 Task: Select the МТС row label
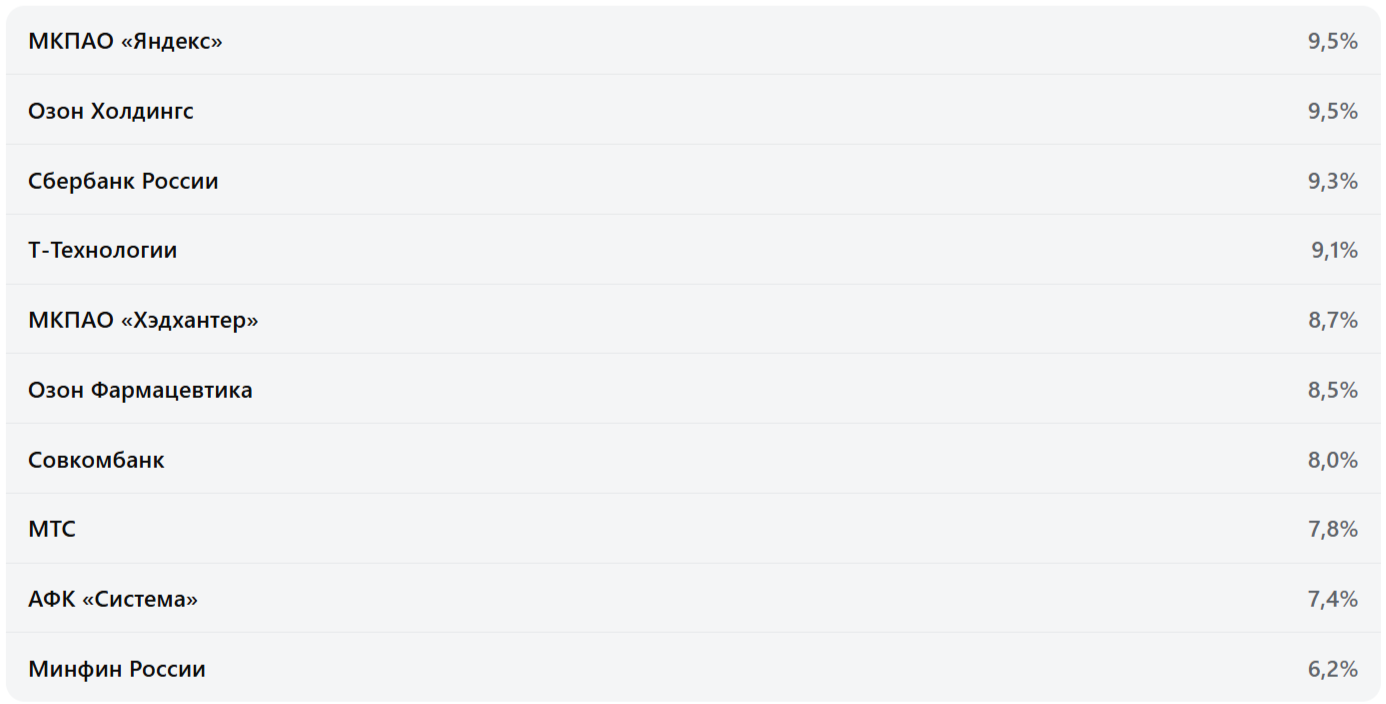(x=52, y=529)
